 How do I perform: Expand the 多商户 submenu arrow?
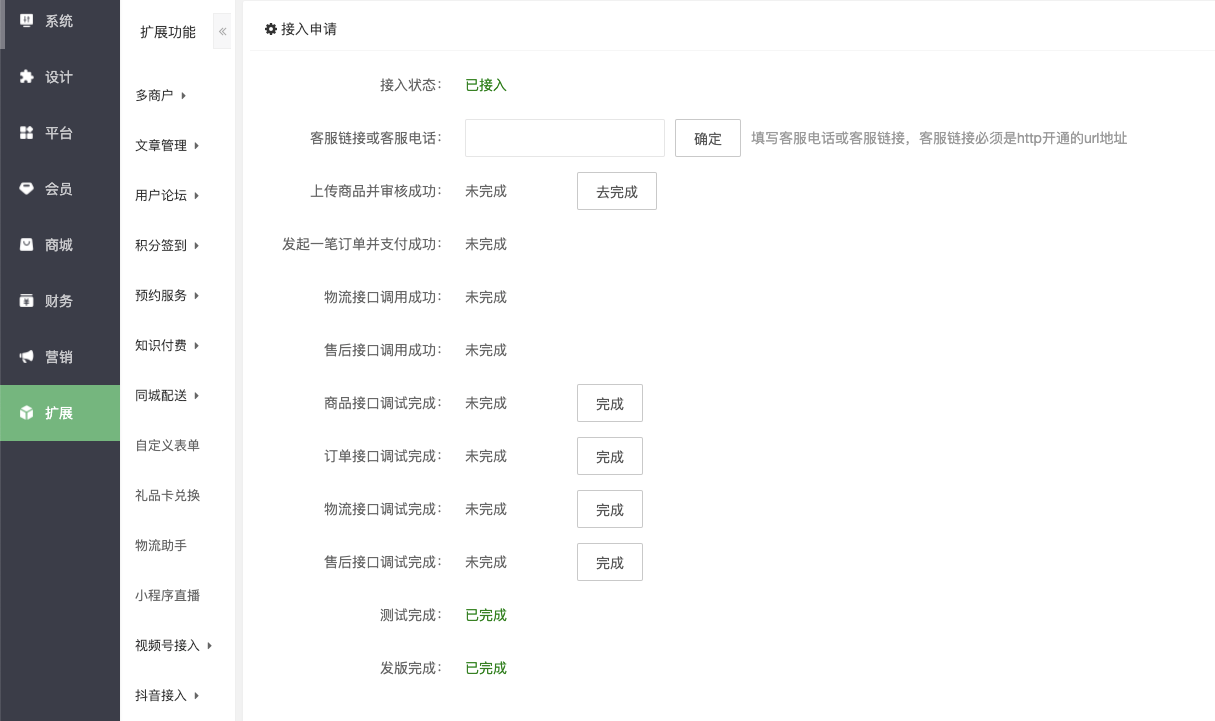[184, 96]
